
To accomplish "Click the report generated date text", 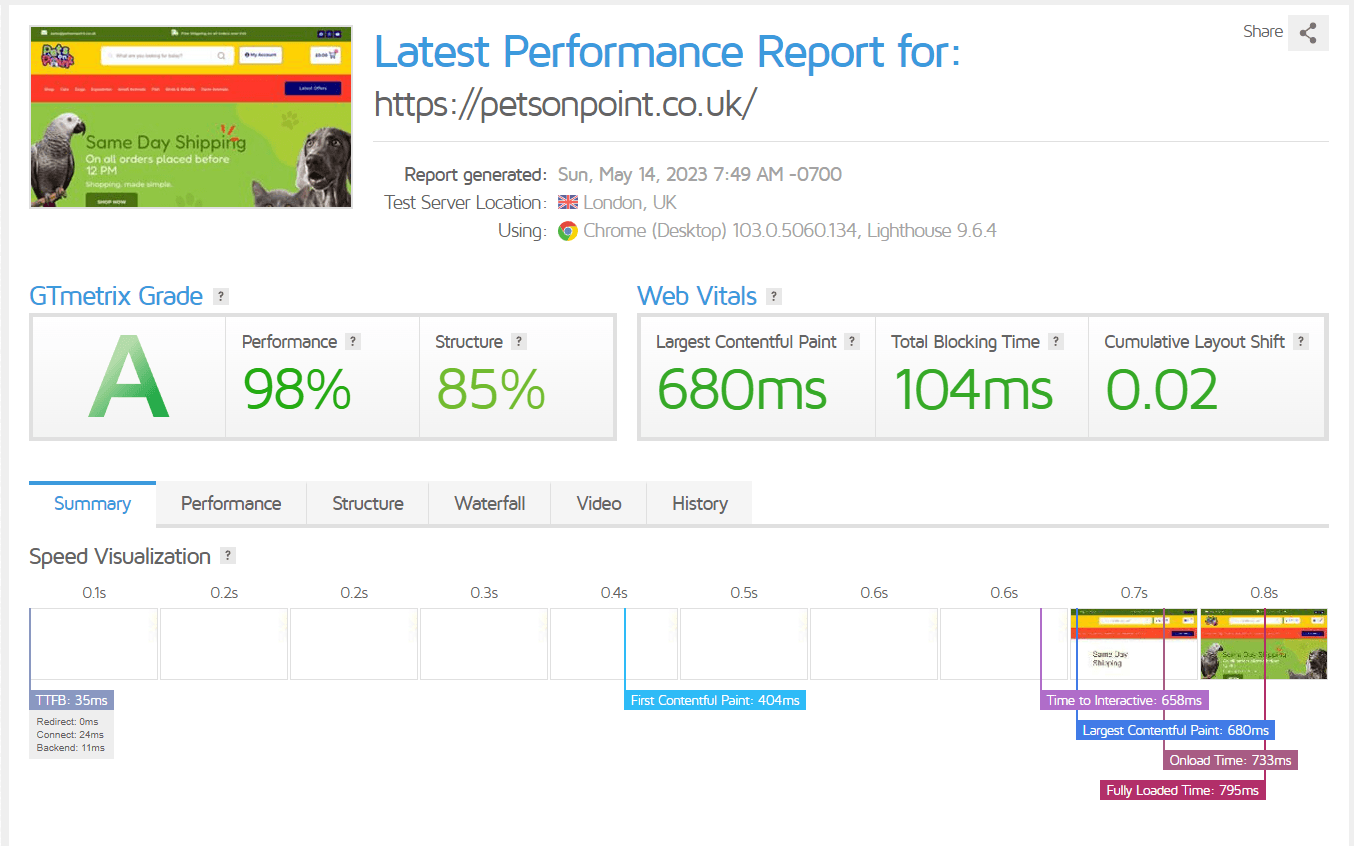I will pyautogui.click(x=700, y=174).
